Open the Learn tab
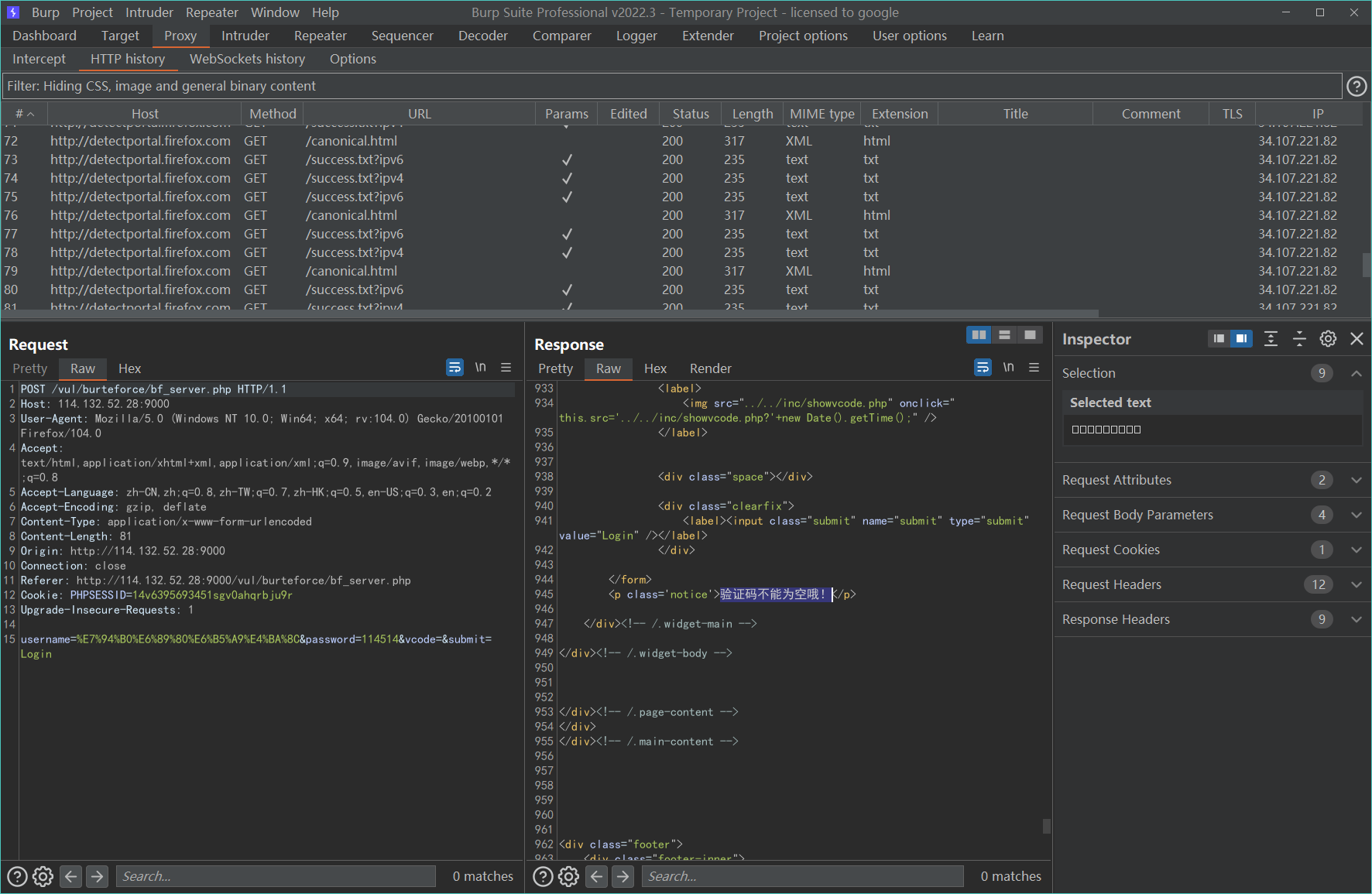Image resolution: width=1372 pixels, height=894 pixels. [x=987, y=36]
